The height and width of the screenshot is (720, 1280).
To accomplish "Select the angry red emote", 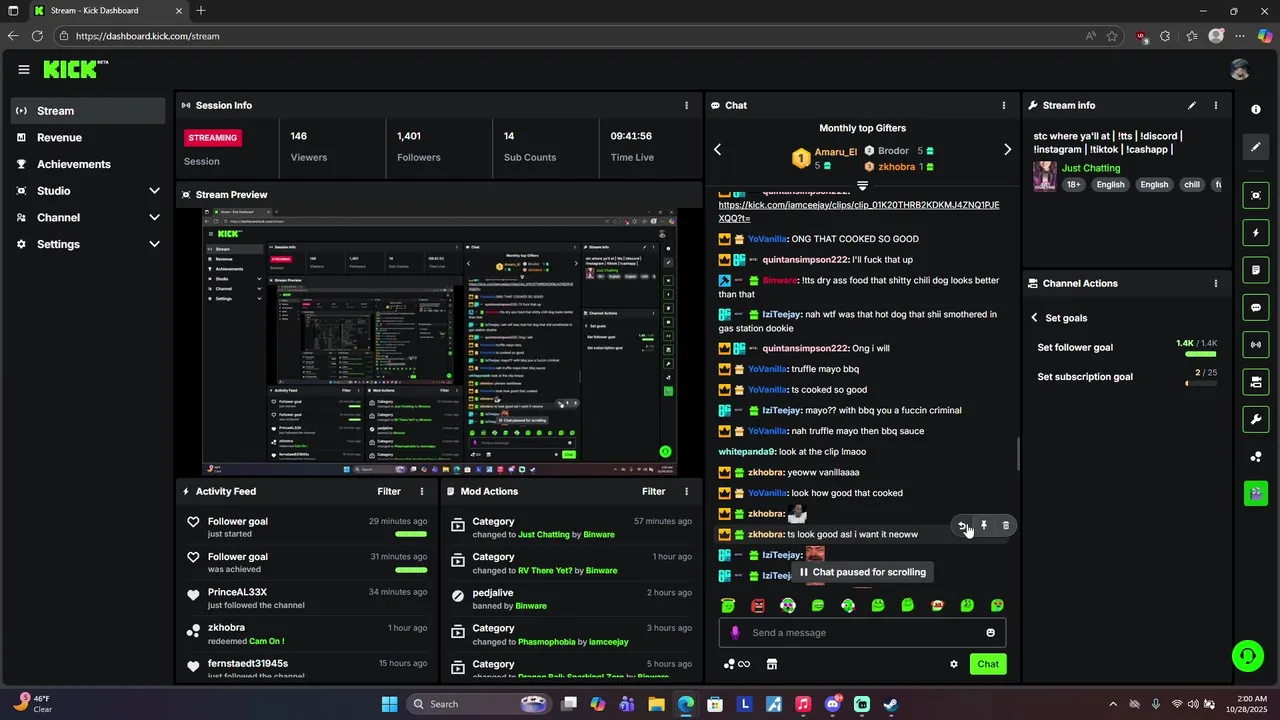I will [758, 605].
